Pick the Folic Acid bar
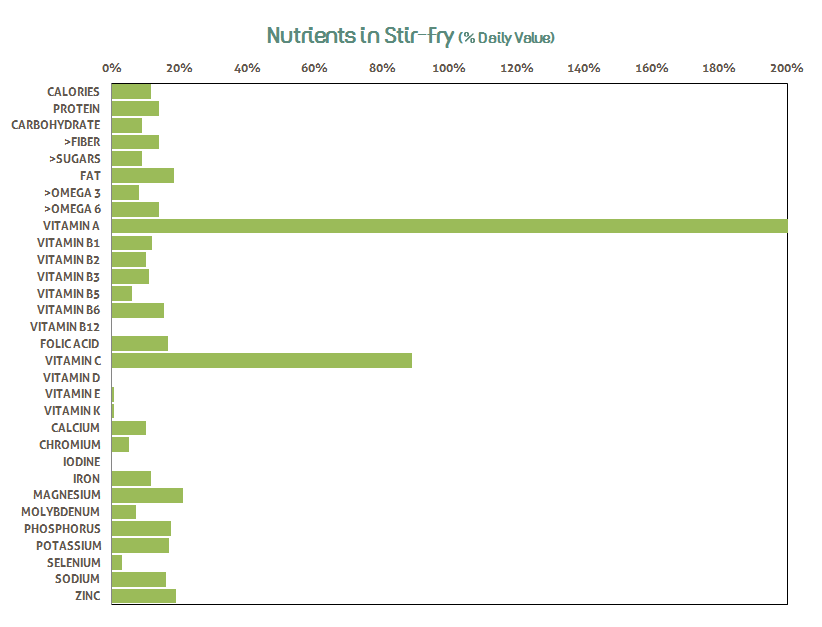The width and height of the screenshot is (822, 627). (139, 343)
